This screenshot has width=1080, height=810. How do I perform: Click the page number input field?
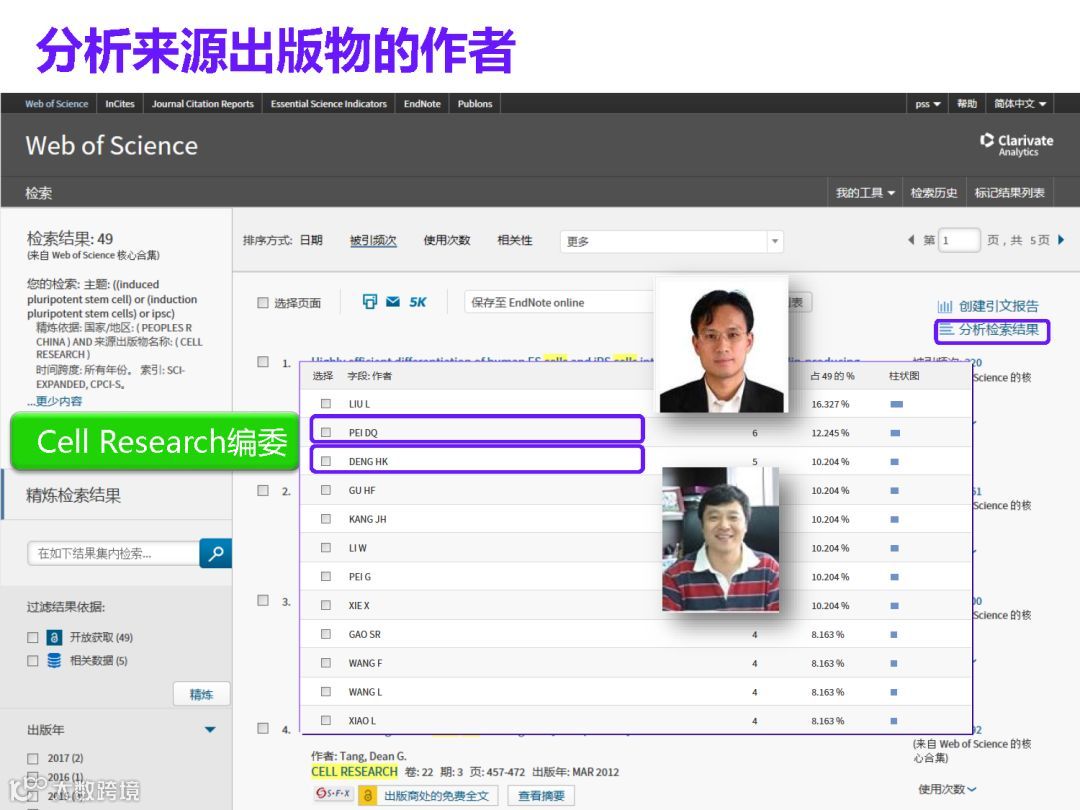tap(959, 240)
